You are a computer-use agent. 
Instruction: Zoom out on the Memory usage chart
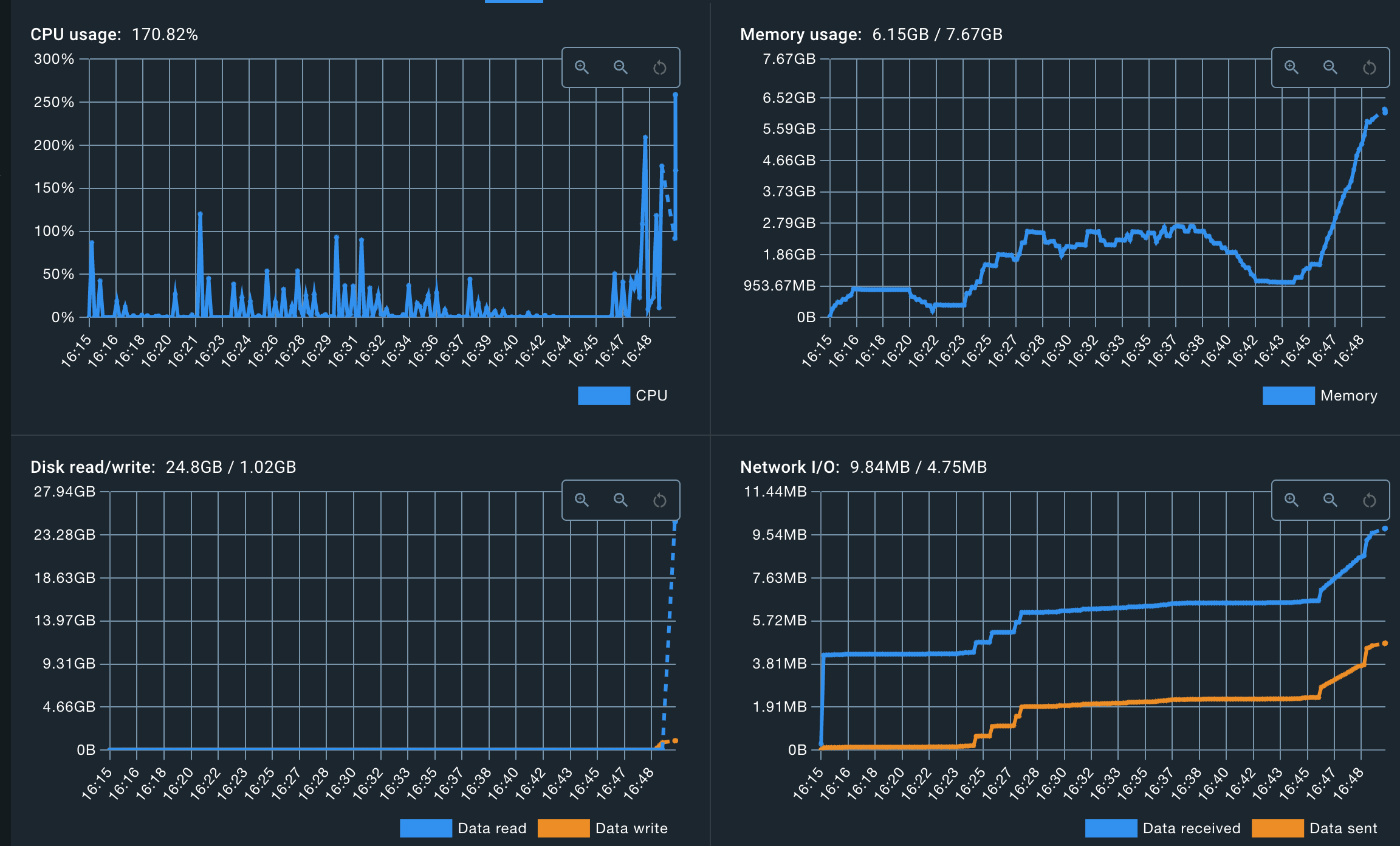pos(1330,67)
